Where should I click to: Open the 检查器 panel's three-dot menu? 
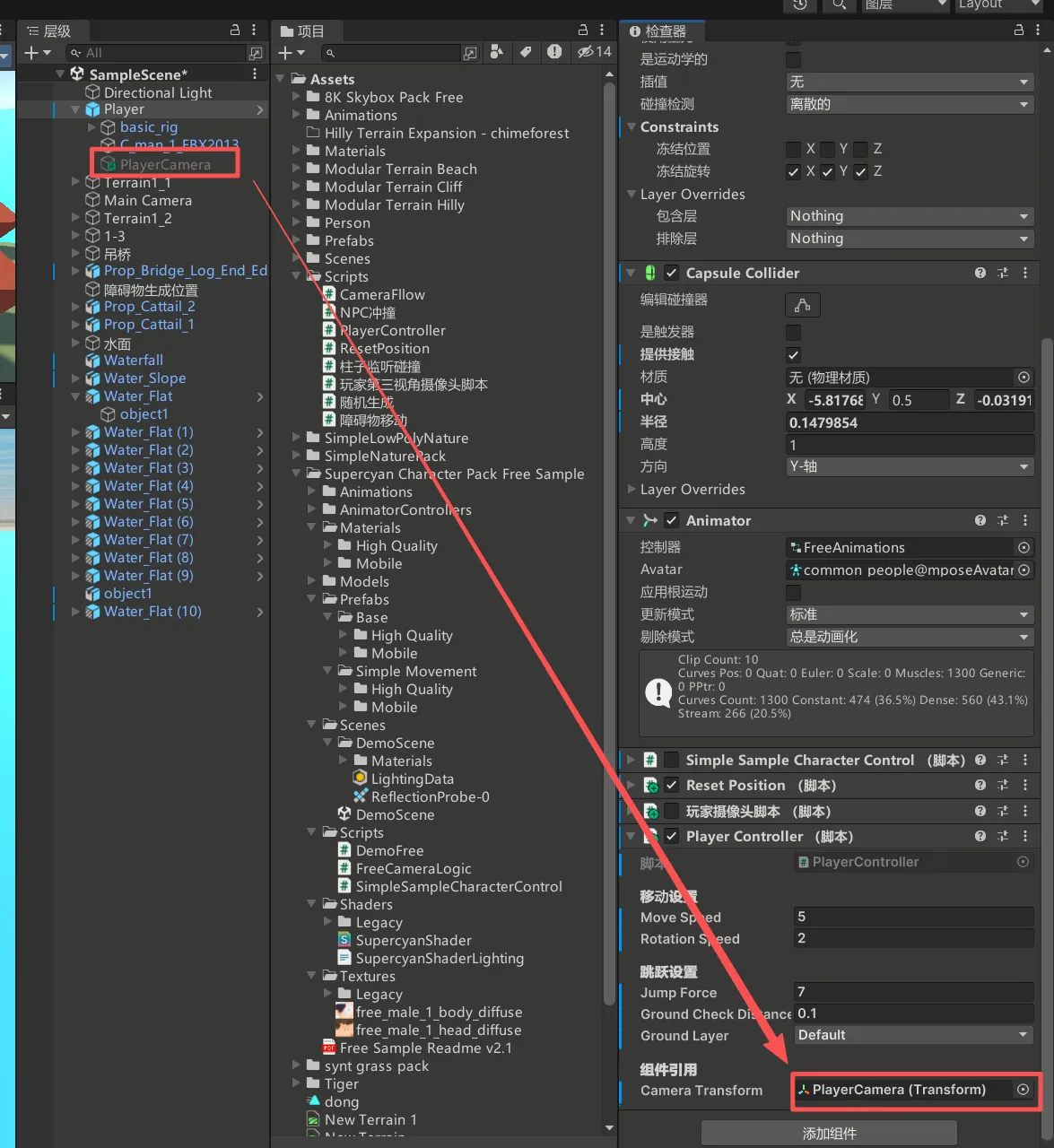click(1038, 30)
